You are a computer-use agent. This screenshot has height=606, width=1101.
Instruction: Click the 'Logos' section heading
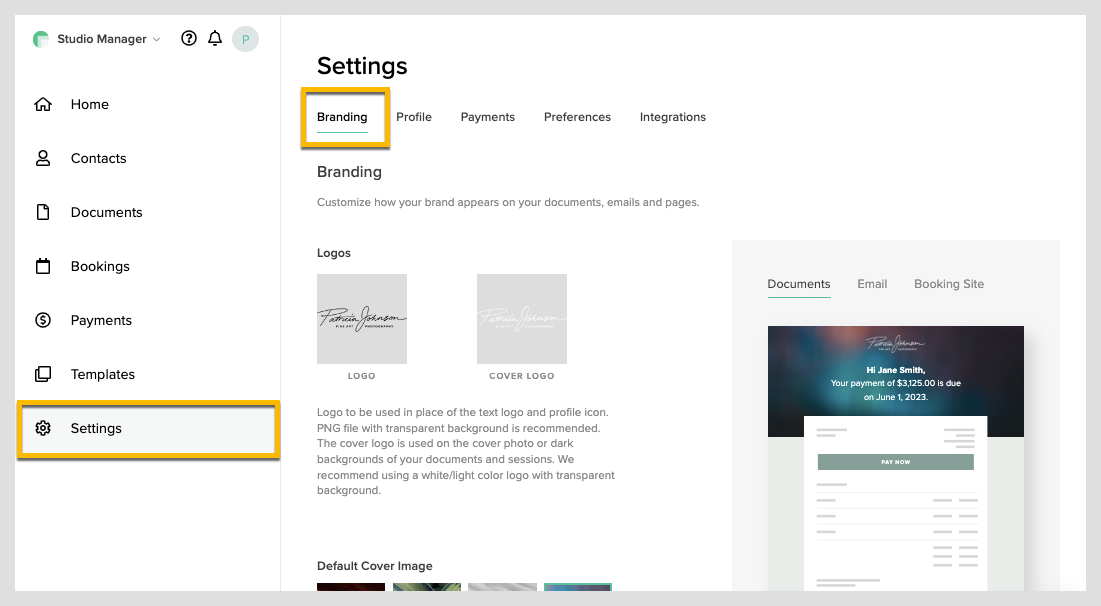pos(334,253)
